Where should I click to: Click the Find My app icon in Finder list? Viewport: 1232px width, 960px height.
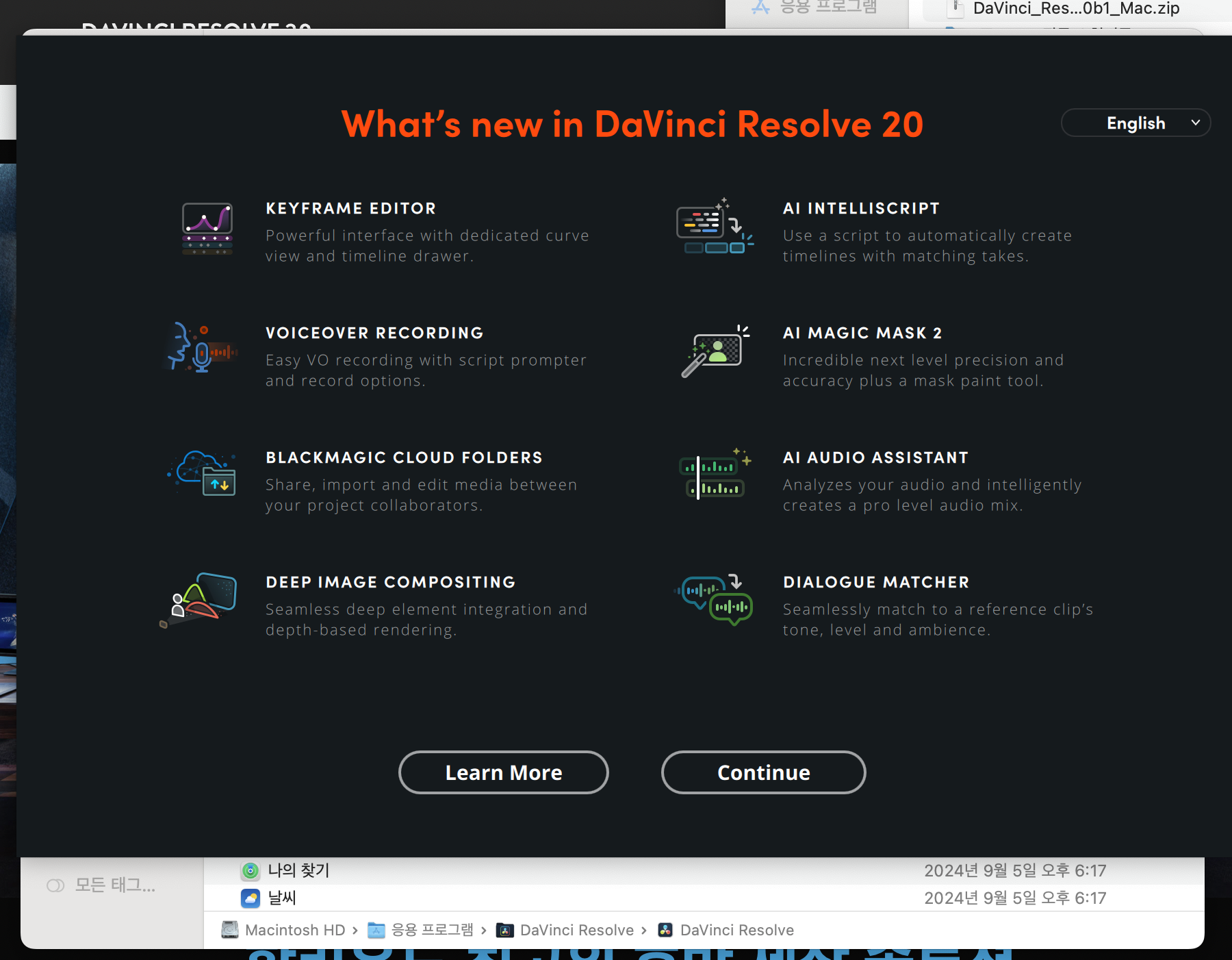(x=251, y=871)
